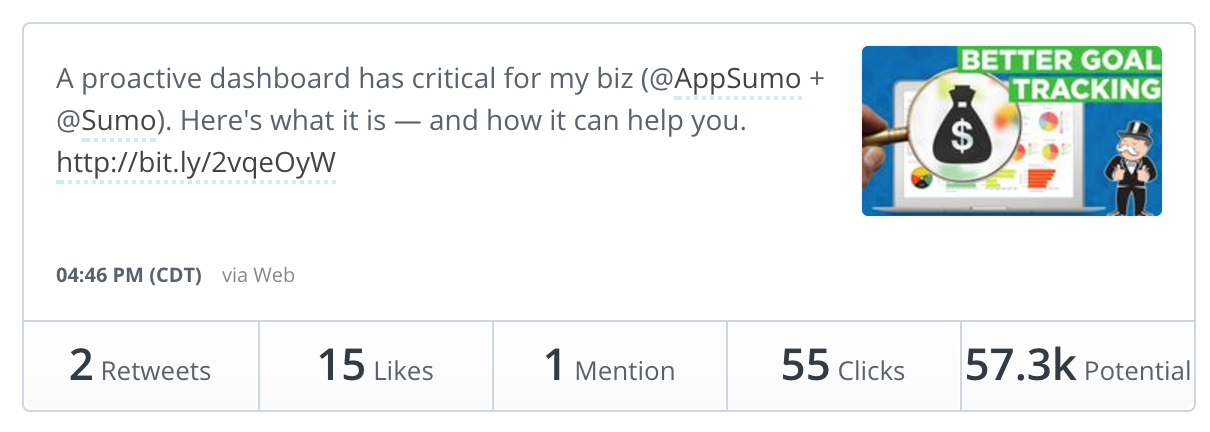View the 15 Likes stat
The height and width of the screenshot is (432, 1210).
coord(376,366)
